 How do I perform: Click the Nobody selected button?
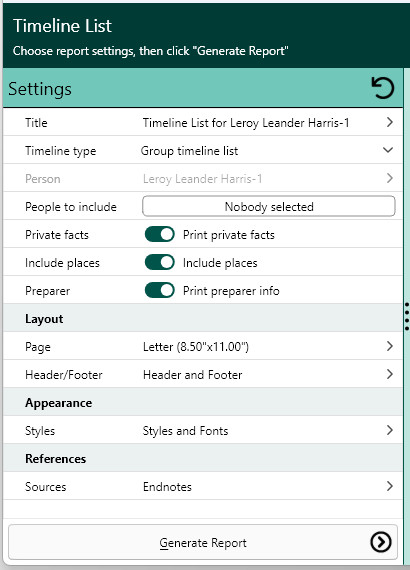click(x=269, y=206)
